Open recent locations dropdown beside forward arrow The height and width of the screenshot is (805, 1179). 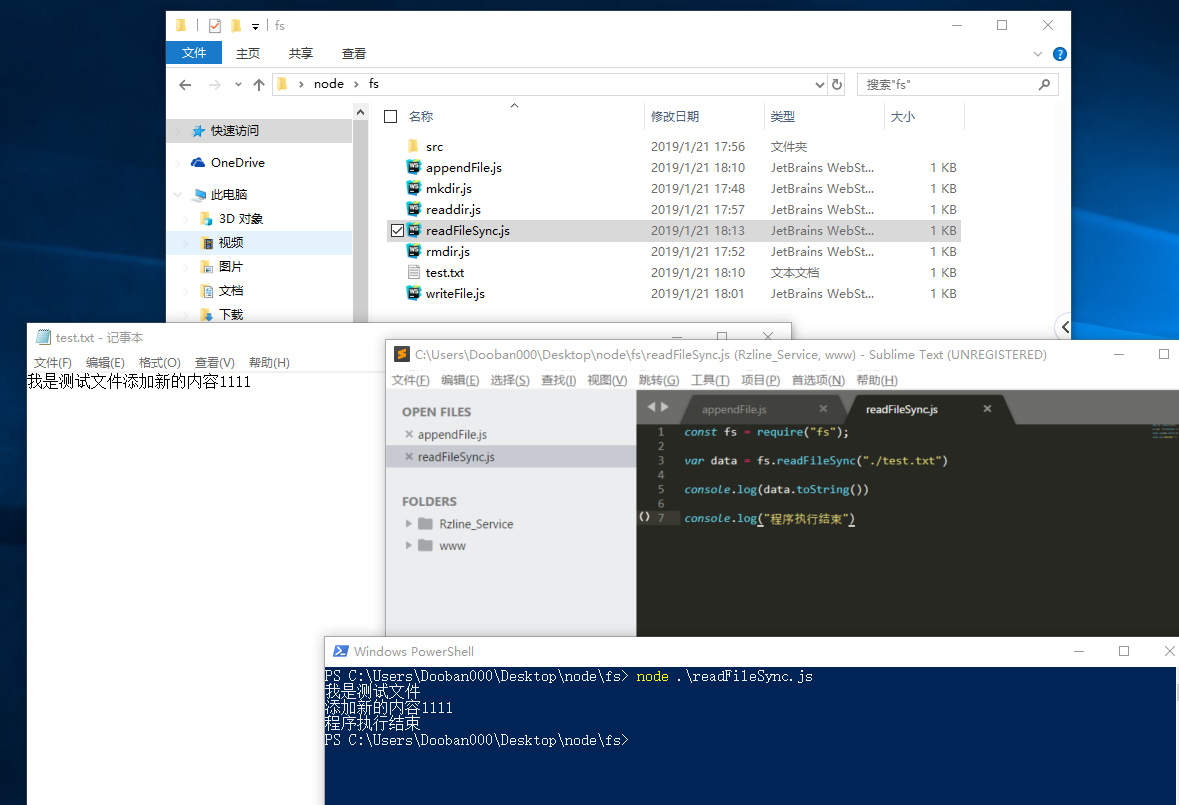(238, 85)
